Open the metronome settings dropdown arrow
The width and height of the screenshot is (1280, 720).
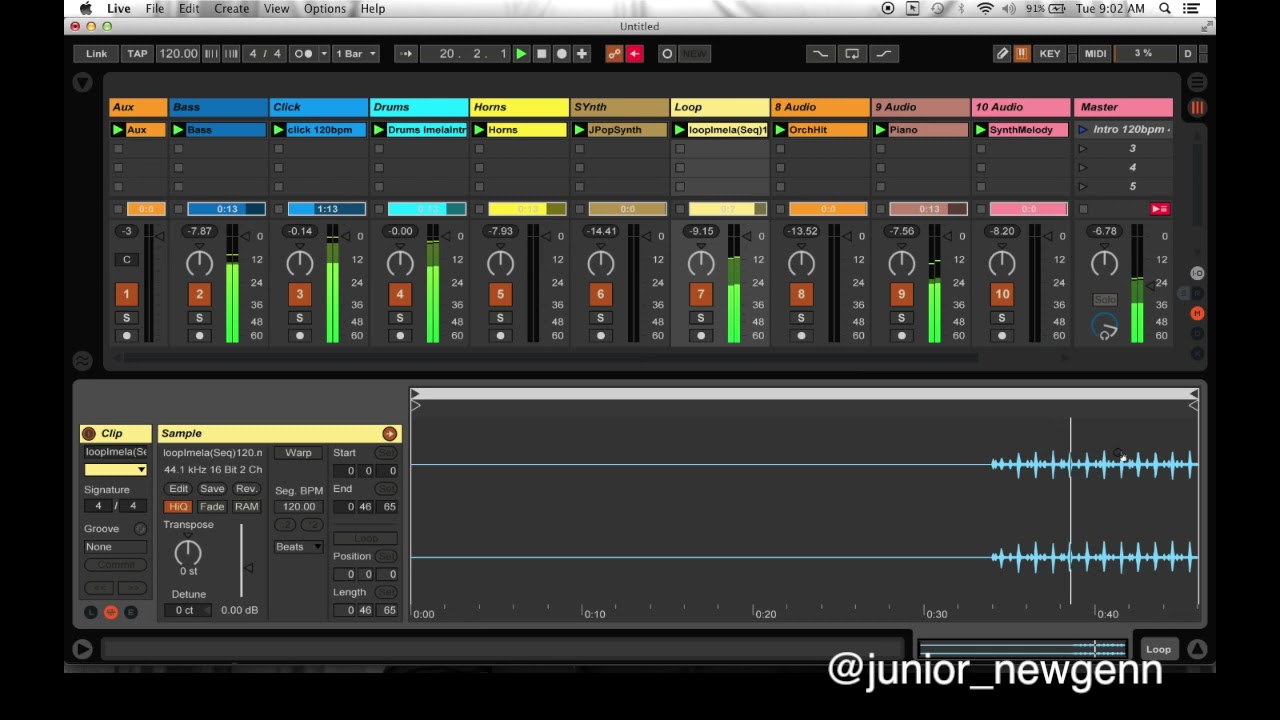pos(324,54)
